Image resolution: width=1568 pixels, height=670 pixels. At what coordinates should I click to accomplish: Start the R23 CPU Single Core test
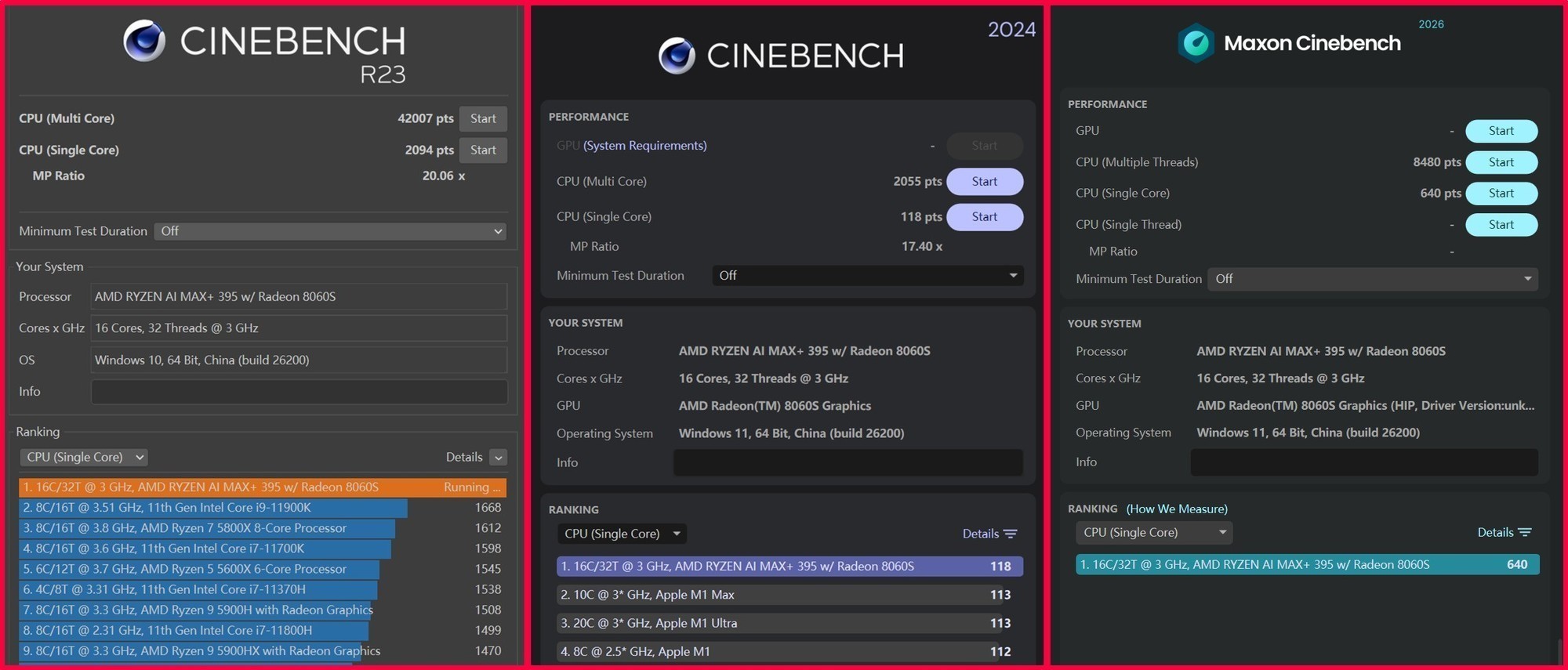[483, 150]
